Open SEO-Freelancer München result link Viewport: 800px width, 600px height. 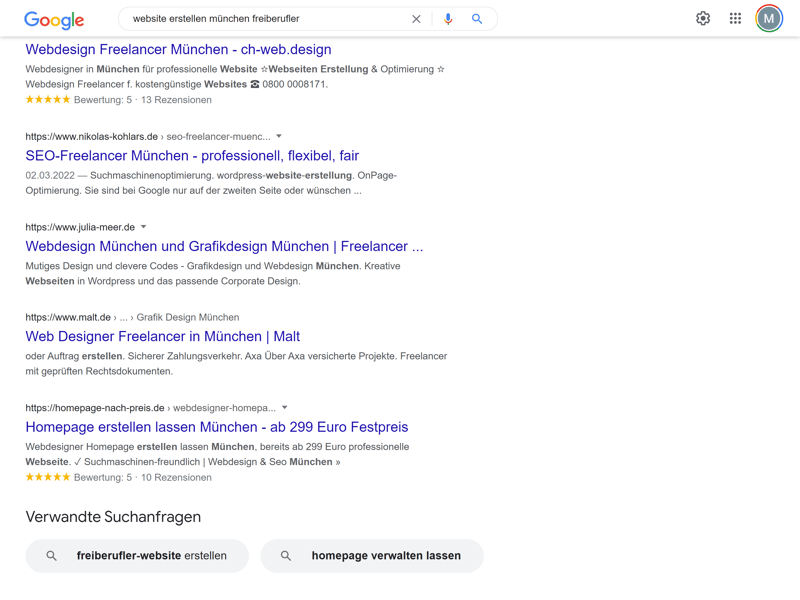[x=192, y=156]
